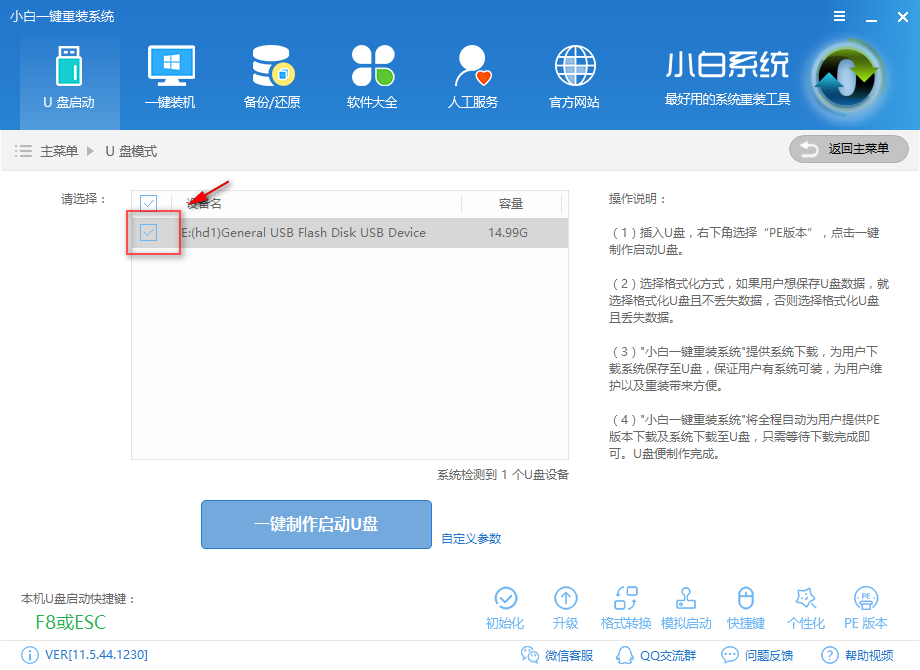Viewport: 920px width, 670px height.
Task: Return via 返回主菜单 button
Action: (848, 149)
